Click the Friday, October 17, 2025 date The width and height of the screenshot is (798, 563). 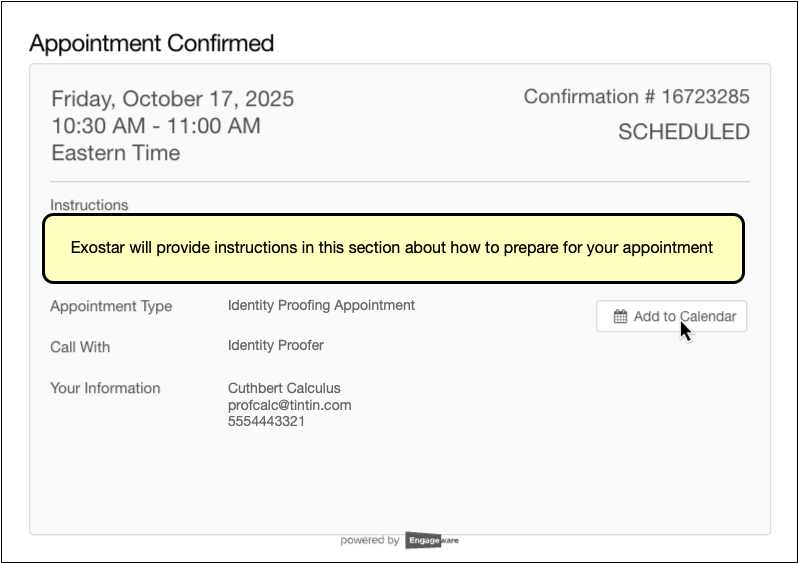pyautogui.click(x=172, y=99)
